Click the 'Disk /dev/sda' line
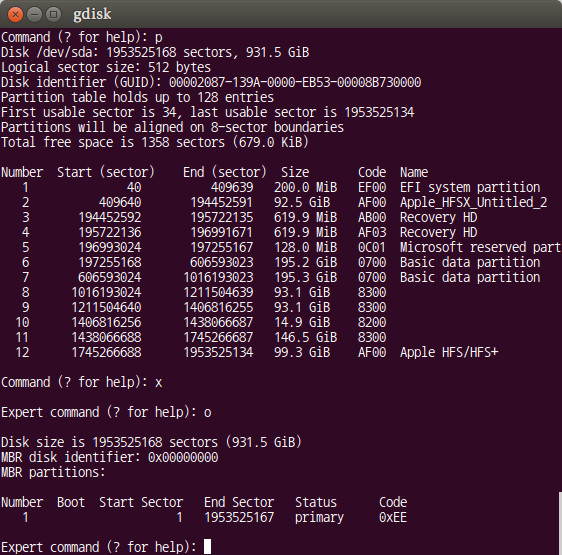 click(x=155, y=52)
